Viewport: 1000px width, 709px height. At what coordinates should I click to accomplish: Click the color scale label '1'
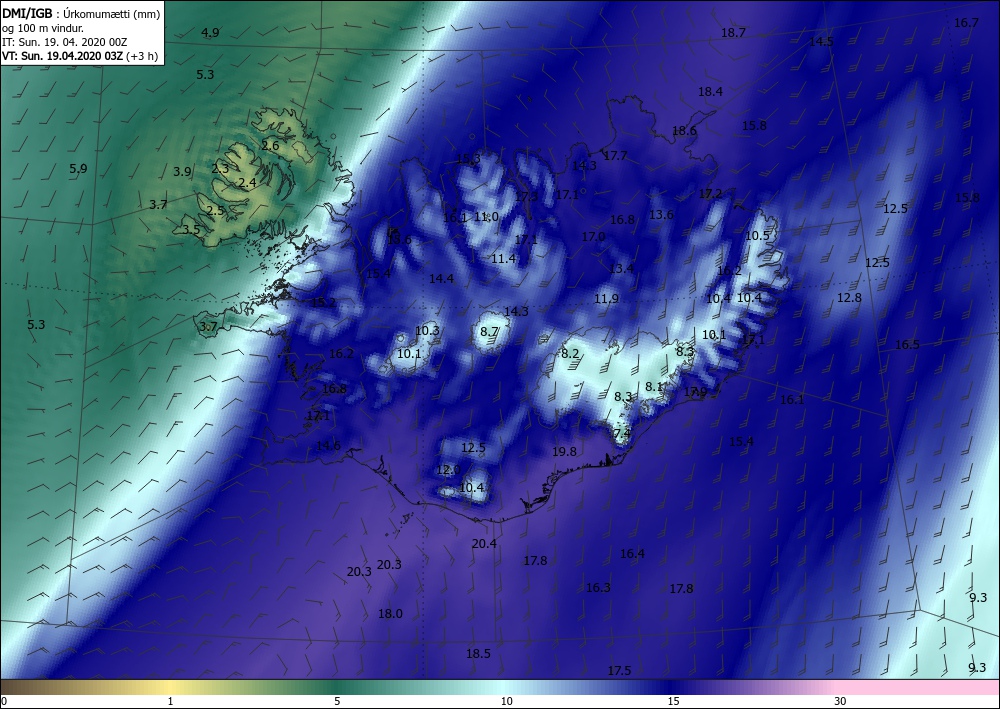[170, 702]
